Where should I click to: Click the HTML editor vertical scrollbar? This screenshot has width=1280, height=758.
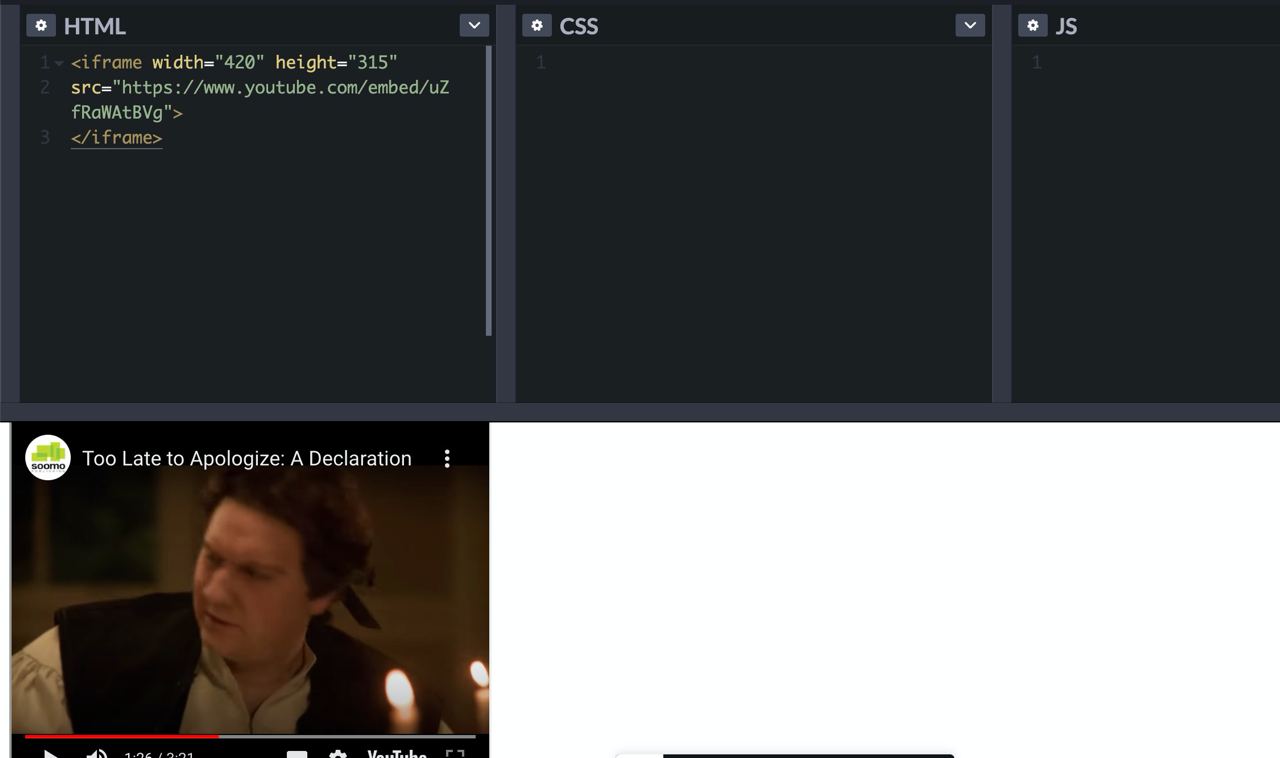click(488, 190)
